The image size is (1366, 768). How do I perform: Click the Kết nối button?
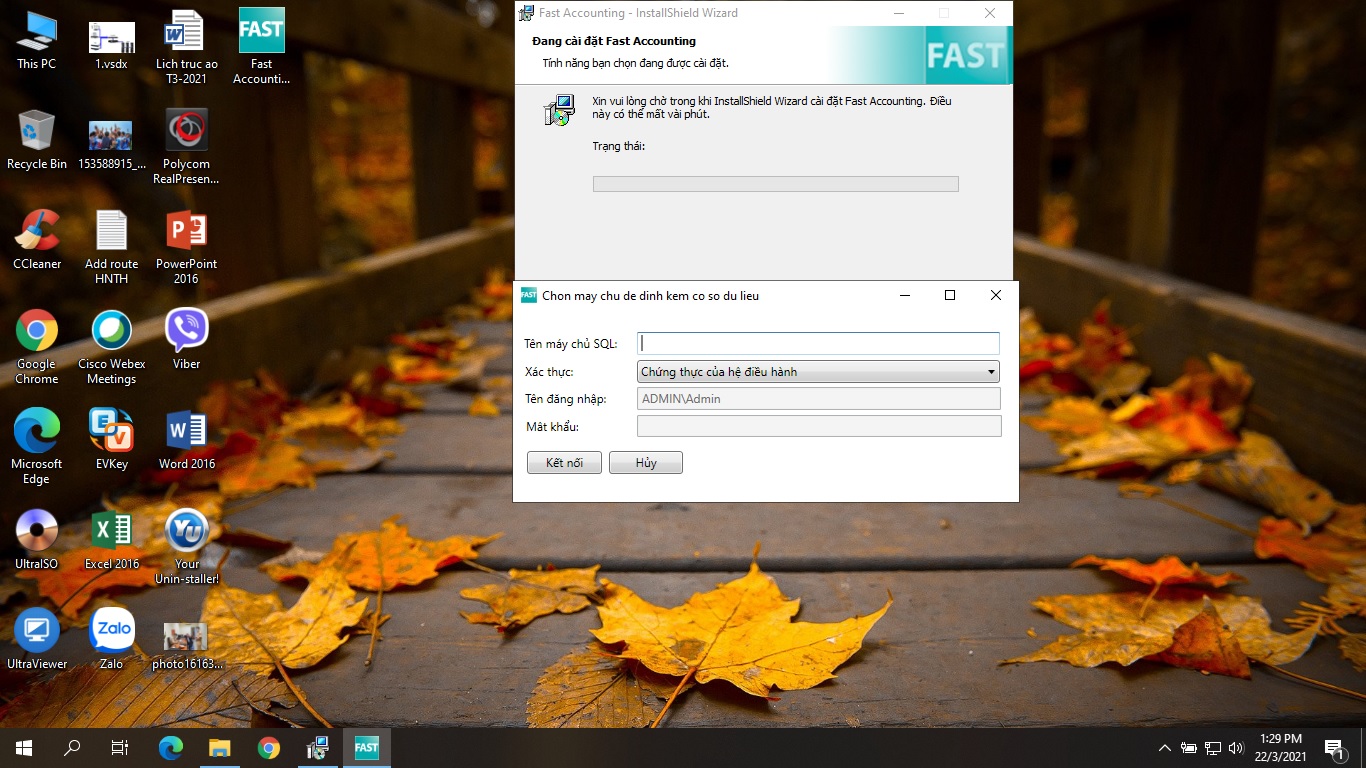click(564, 463)
